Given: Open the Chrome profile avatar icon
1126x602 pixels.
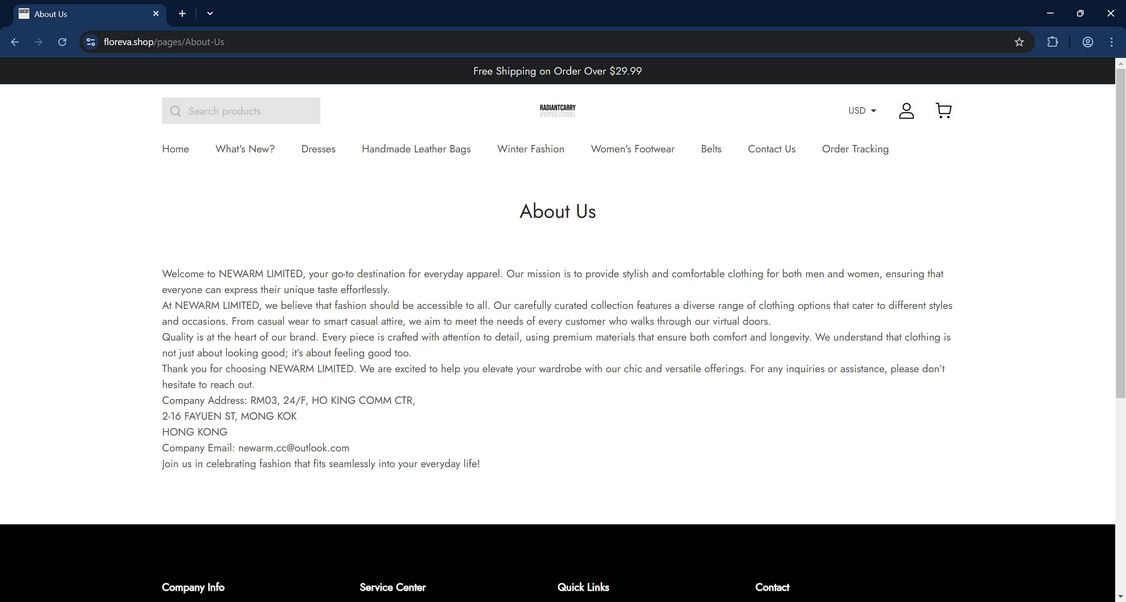Looking at the screenshot, I should tap(1088, 42).
